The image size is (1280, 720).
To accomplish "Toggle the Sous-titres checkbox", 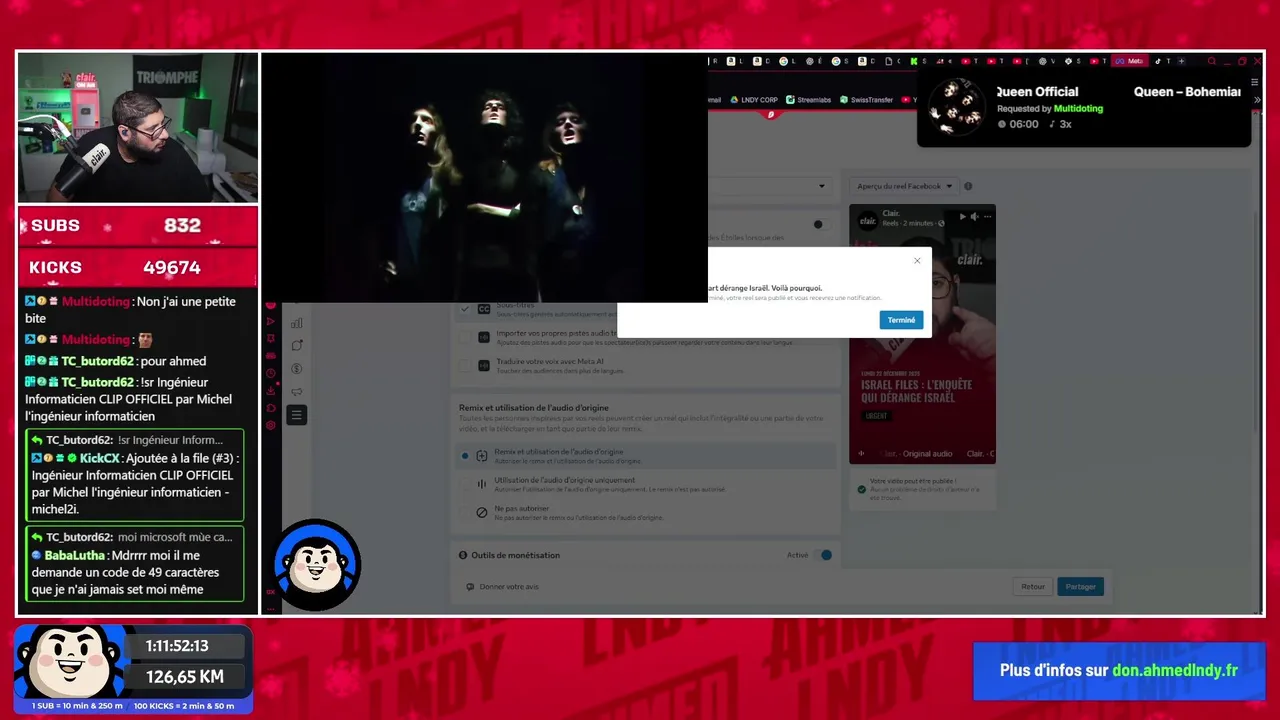I will 464,309.
